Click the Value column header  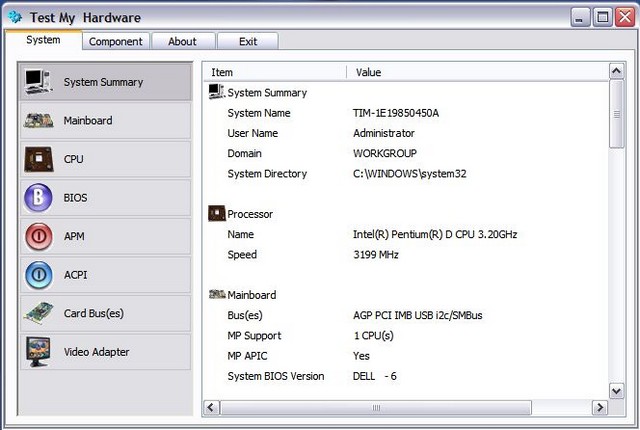(x=478, y=72)
